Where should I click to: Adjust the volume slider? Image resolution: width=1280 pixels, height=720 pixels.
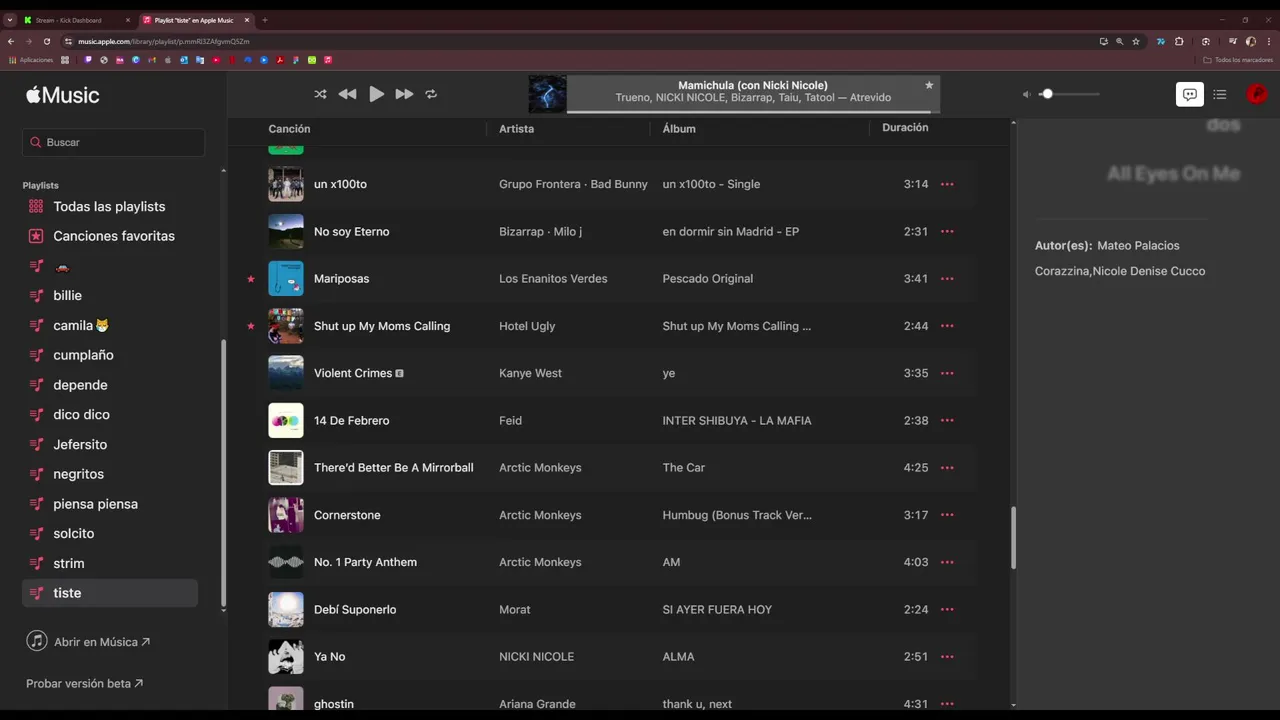click(1070, 94)
